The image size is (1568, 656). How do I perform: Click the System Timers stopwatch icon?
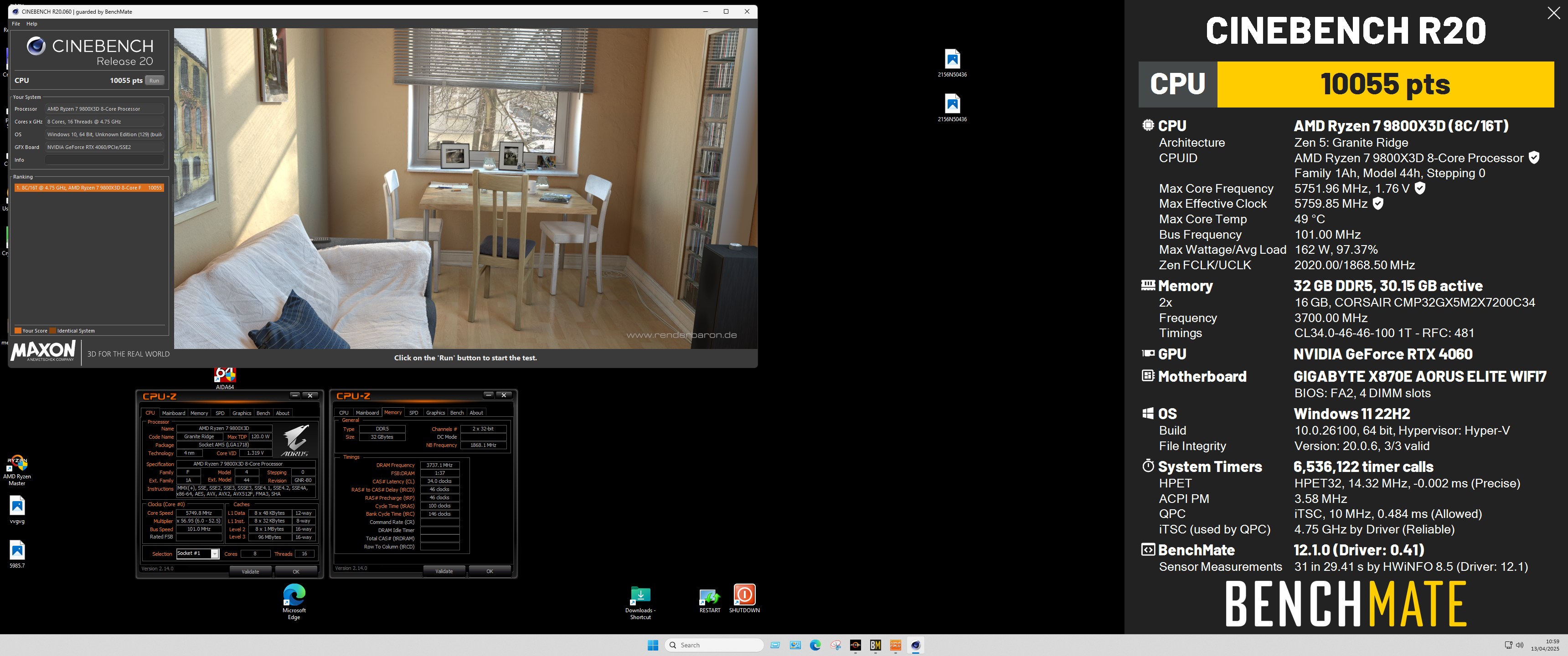point(1148,466)
